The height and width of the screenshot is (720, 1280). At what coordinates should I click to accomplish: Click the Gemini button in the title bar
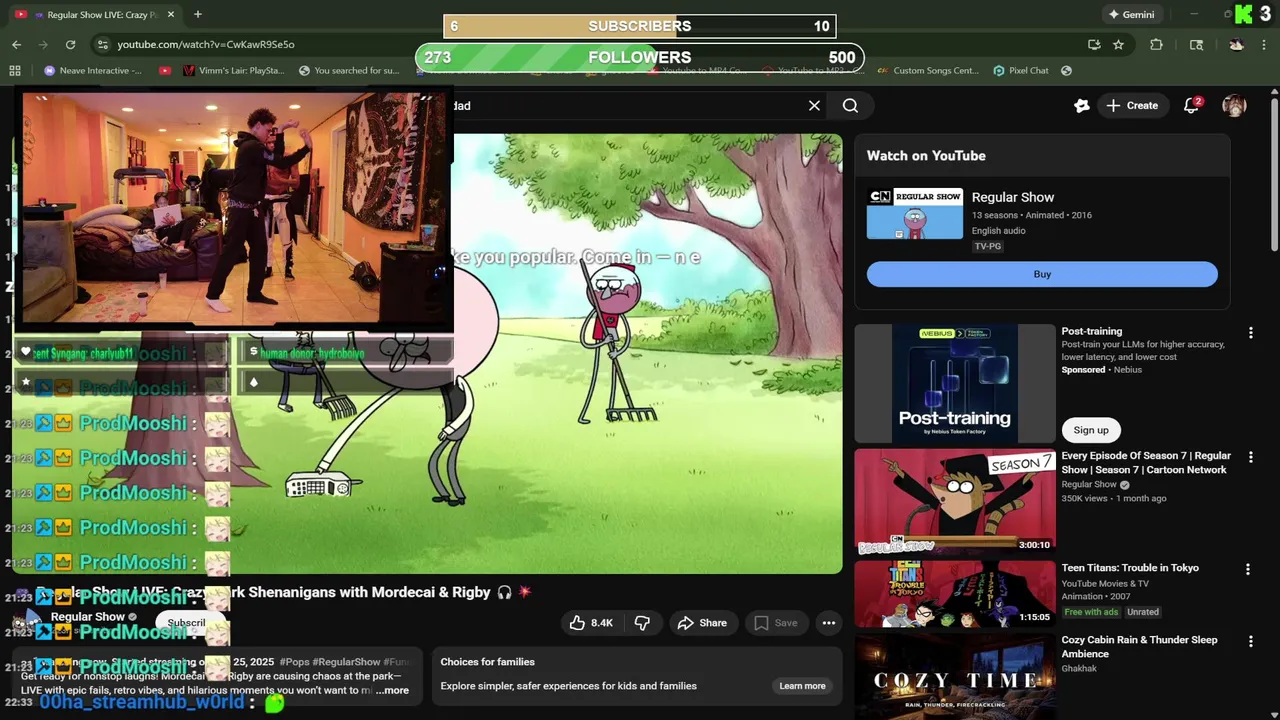[x=1131, y=14]
